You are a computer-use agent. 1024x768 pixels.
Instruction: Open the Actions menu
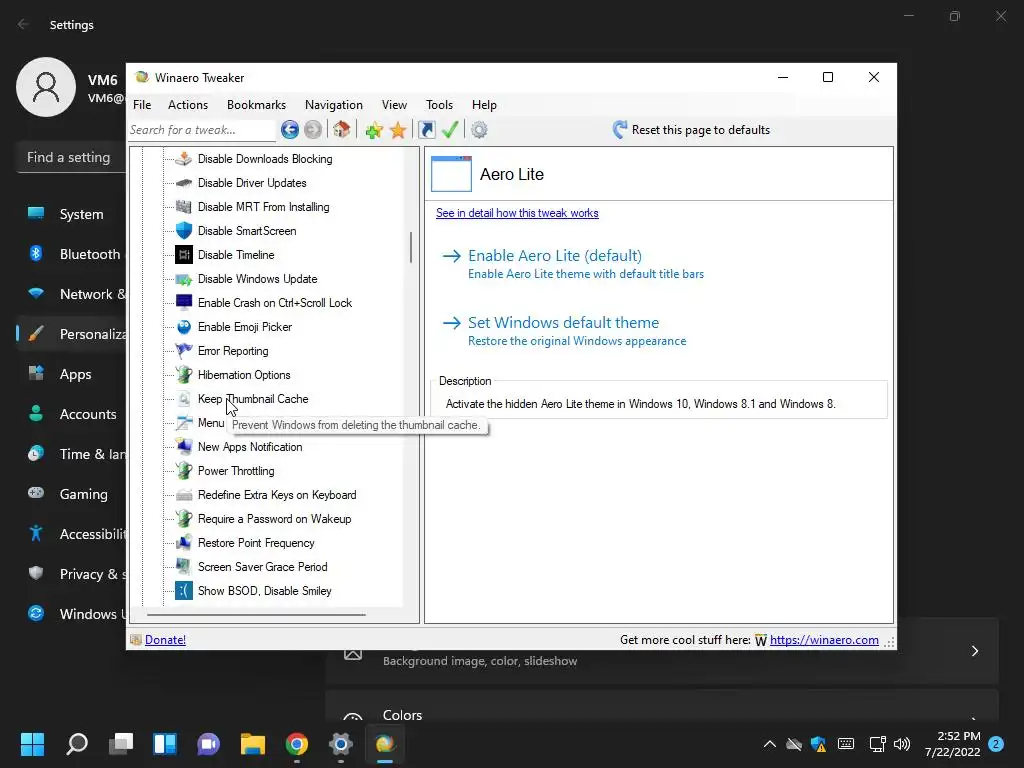pos(188,104)
